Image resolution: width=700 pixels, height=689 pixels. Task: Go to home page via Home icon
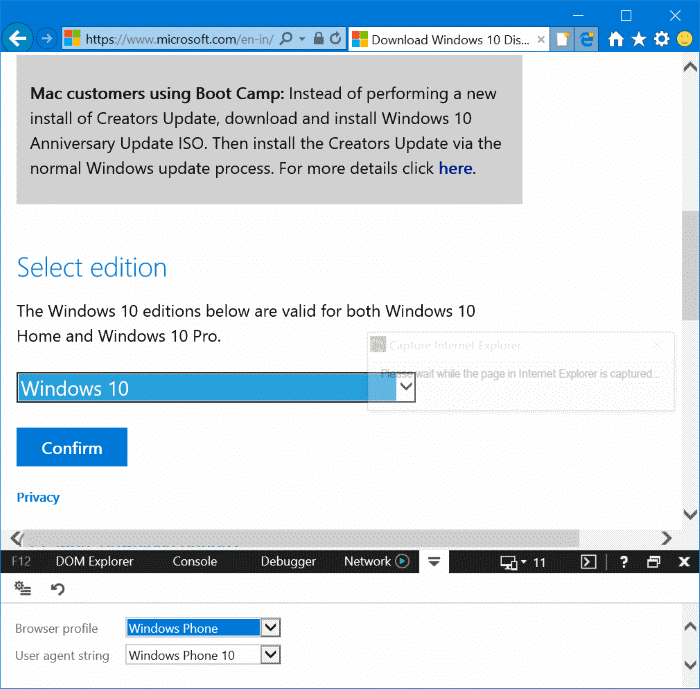[616, 39]
